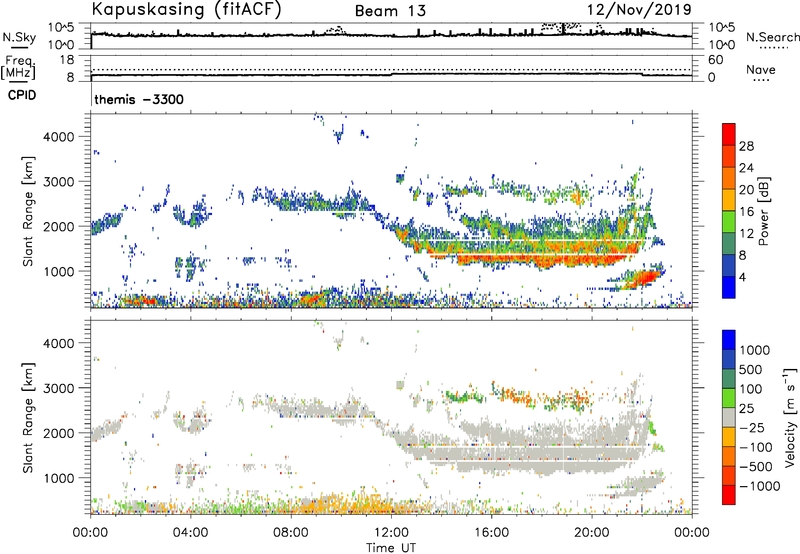
Task: Click the "28" tick on the power scale
Action: (x=746, y=146)
